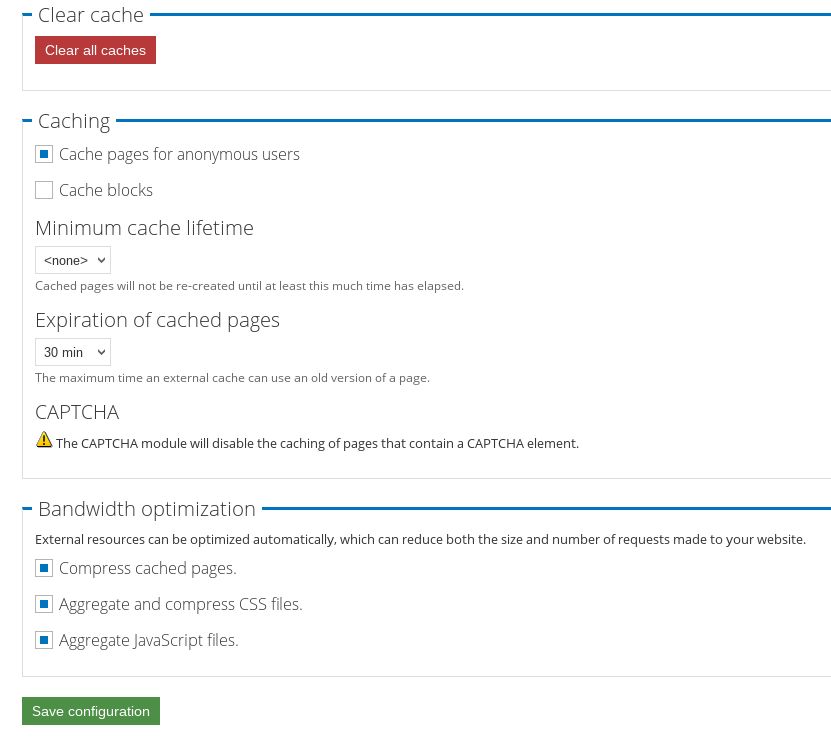Image resolution: width=831 pixels, height=737 pixels.
Task: Click the 'maximum time an external cache' description
Action: point(233,378)
